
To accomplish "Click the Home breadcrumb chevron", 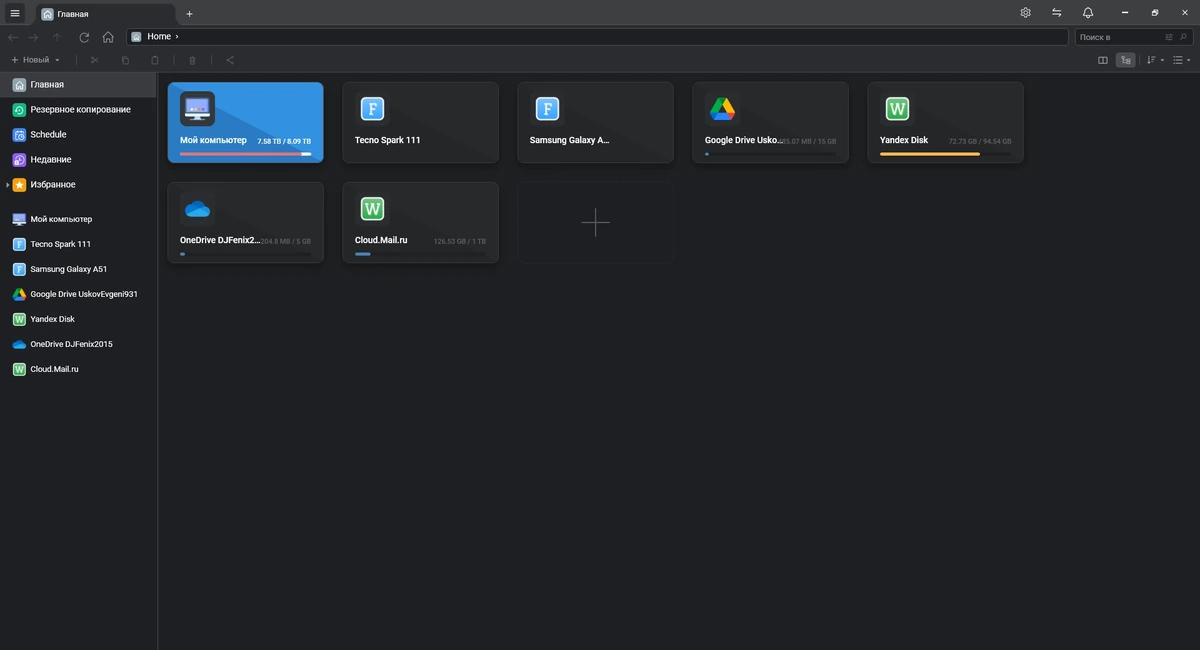I will pos(177,37).
